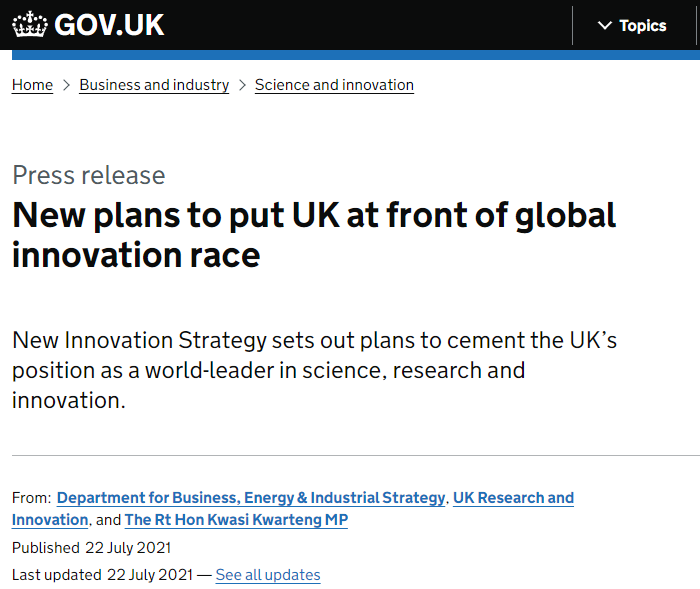Click See all updates link
Screen dimensions: 700x589
(268, 575)
